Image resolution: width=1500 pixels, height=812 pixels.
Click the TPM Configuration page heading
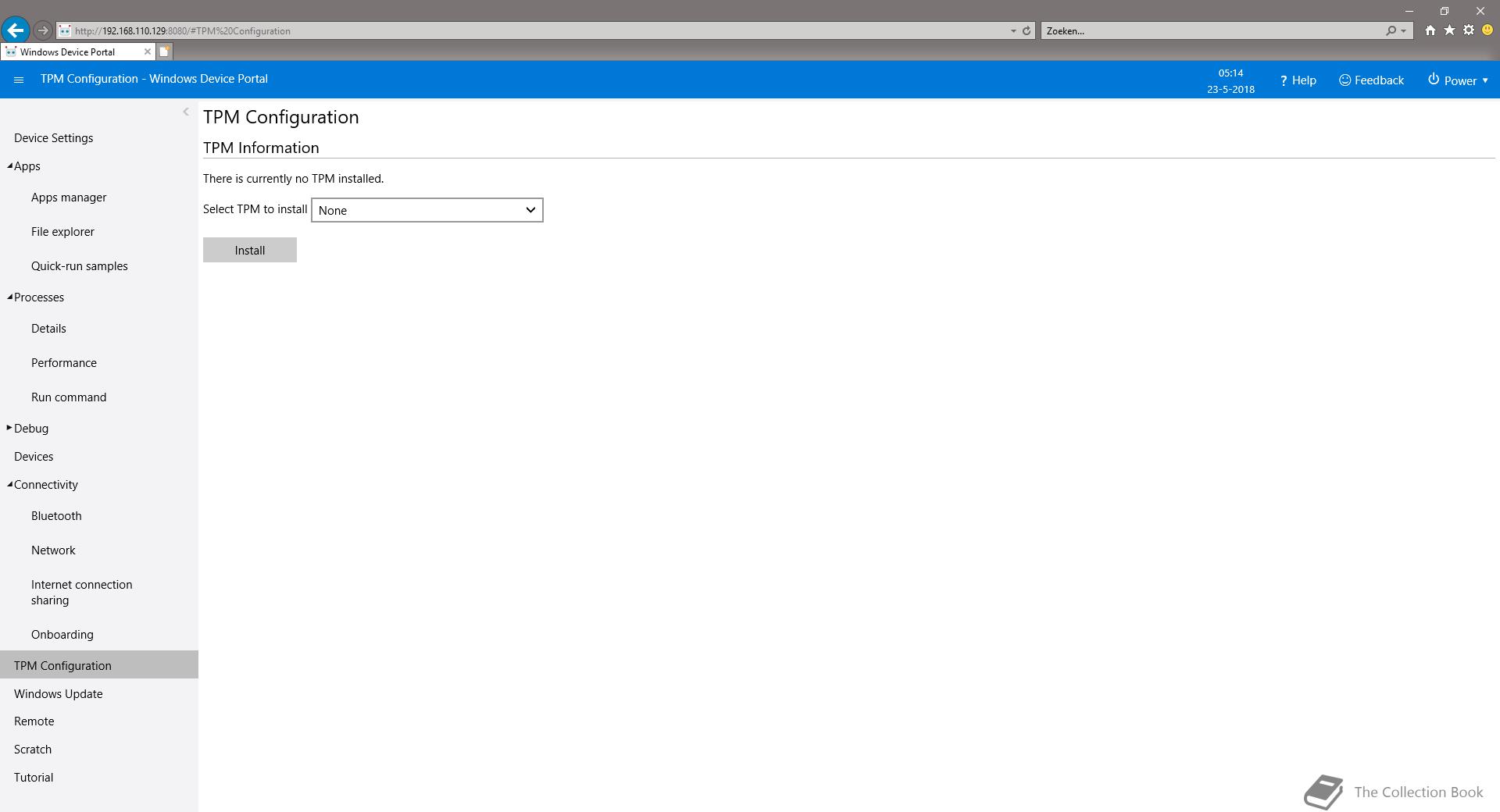[x=281, y=117]
